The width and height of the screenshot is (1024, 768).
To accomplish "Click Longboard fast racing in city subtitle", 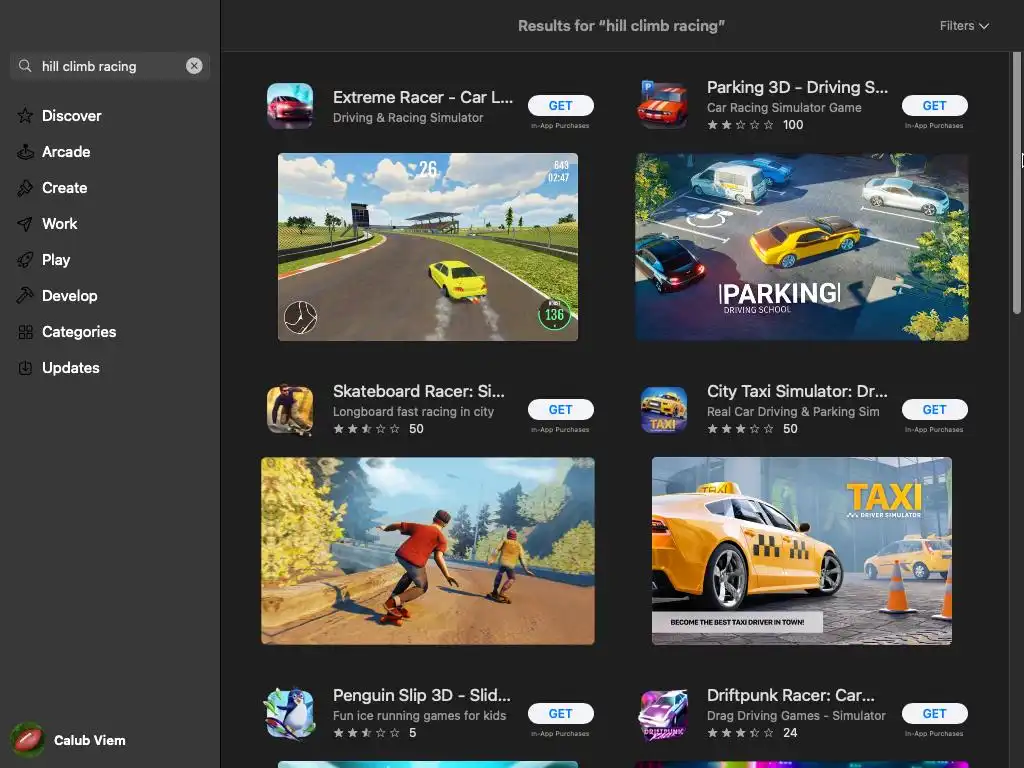I will point(413,412).
